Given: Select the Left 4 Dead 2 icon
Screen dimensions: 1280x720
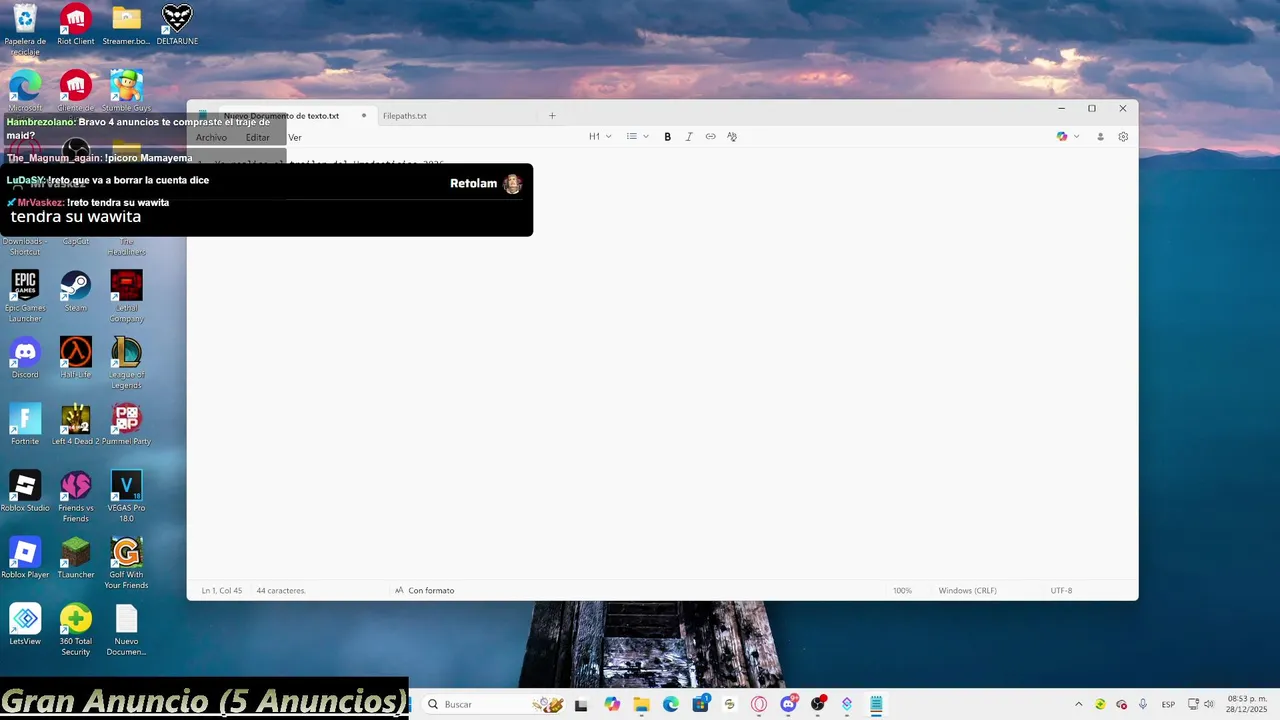Looking at the screenshot, I should [76, 425].
